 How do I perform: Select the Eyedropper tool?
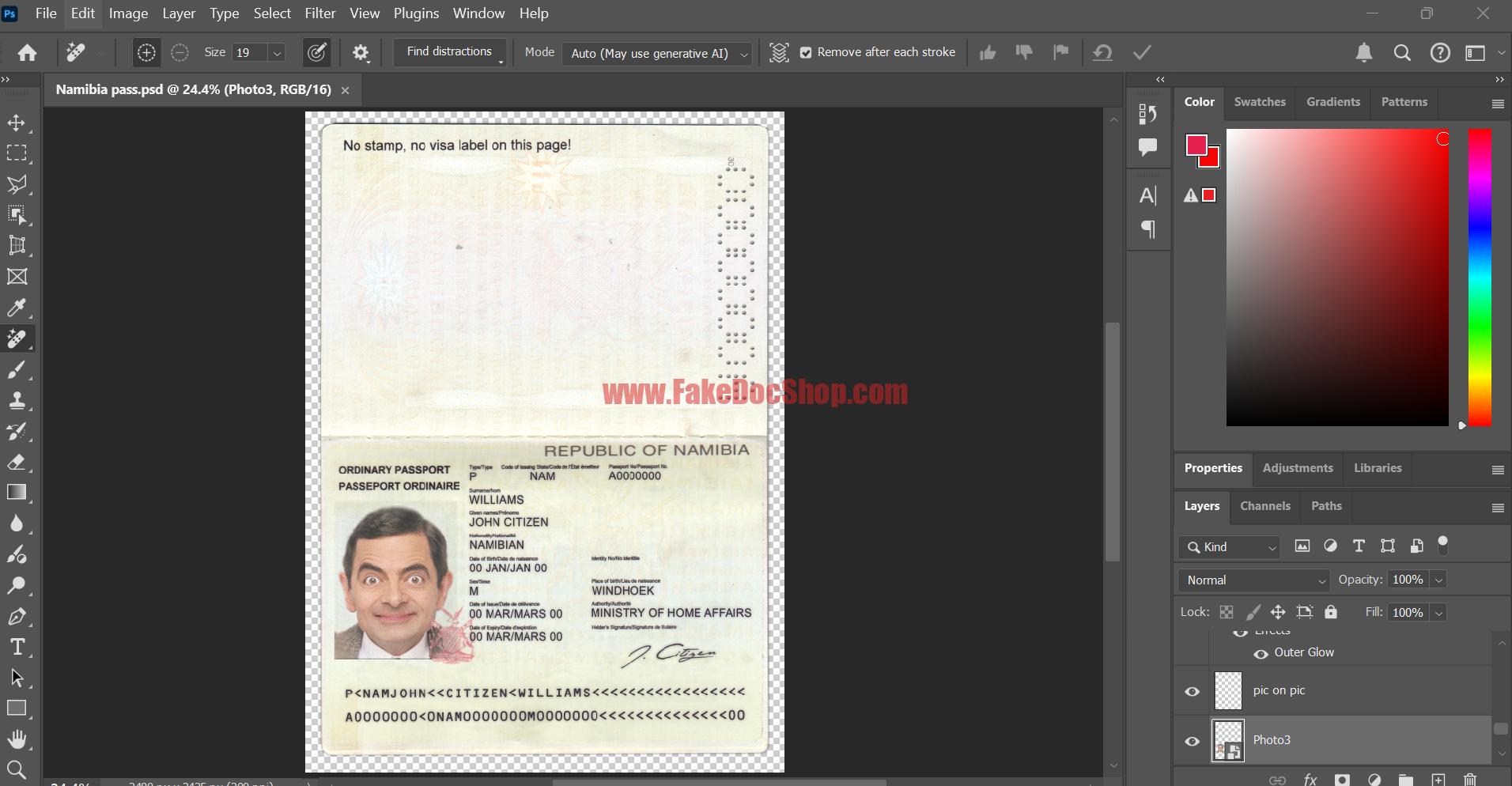(17, 308)
